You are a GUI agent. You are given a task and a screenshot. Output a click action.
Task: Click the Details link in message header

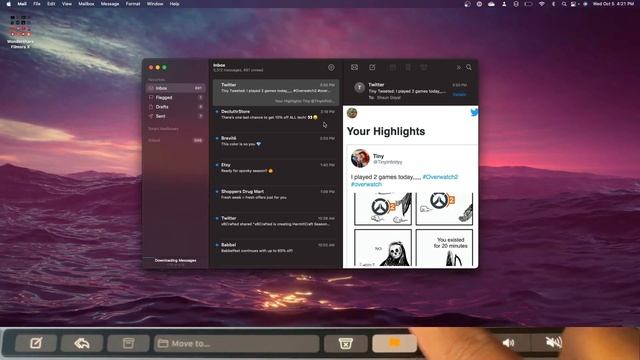(x=459, y=94)
